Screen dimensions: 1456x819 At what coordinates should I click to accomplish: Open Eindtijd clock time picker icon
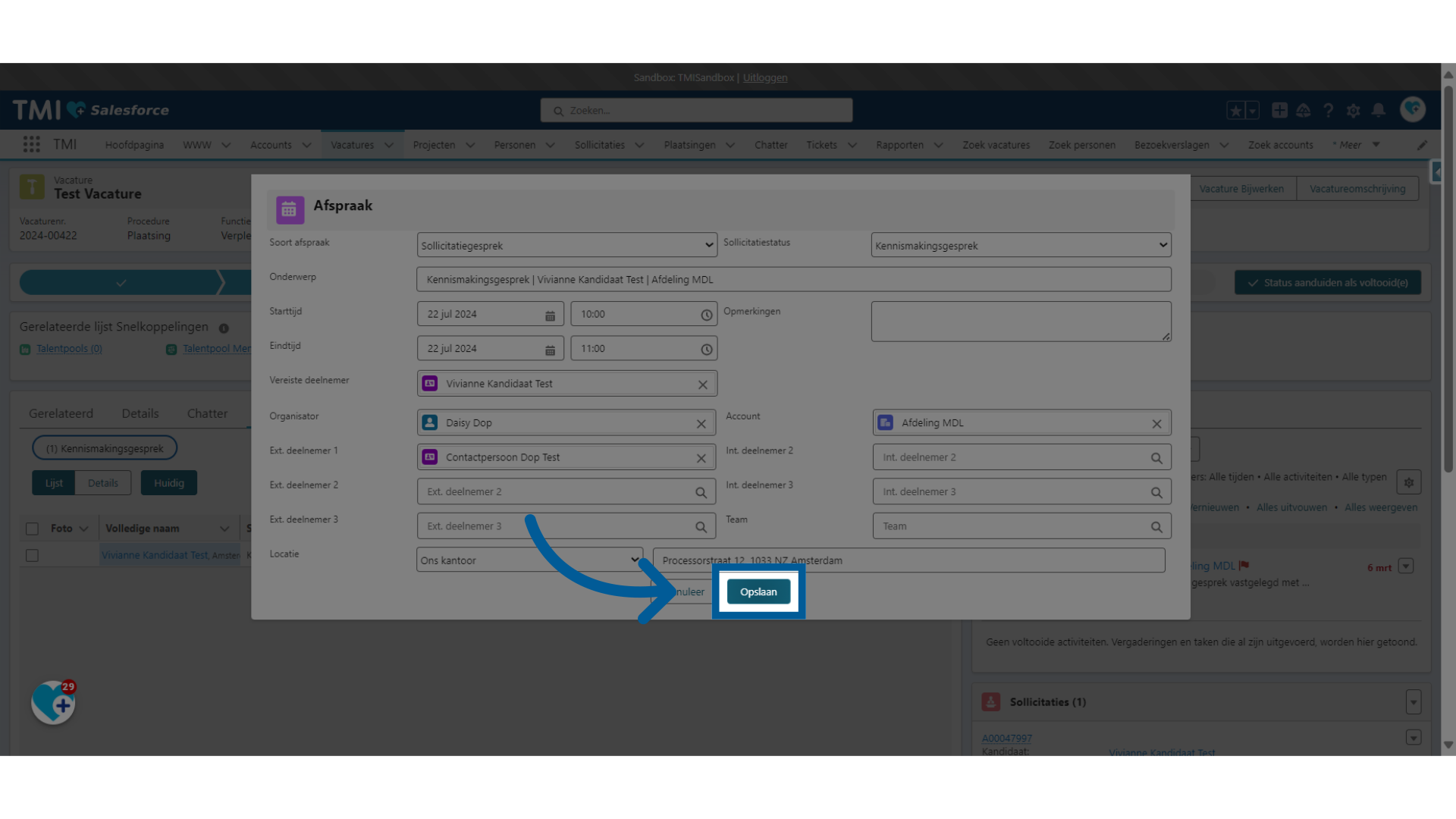pos(706,350)
